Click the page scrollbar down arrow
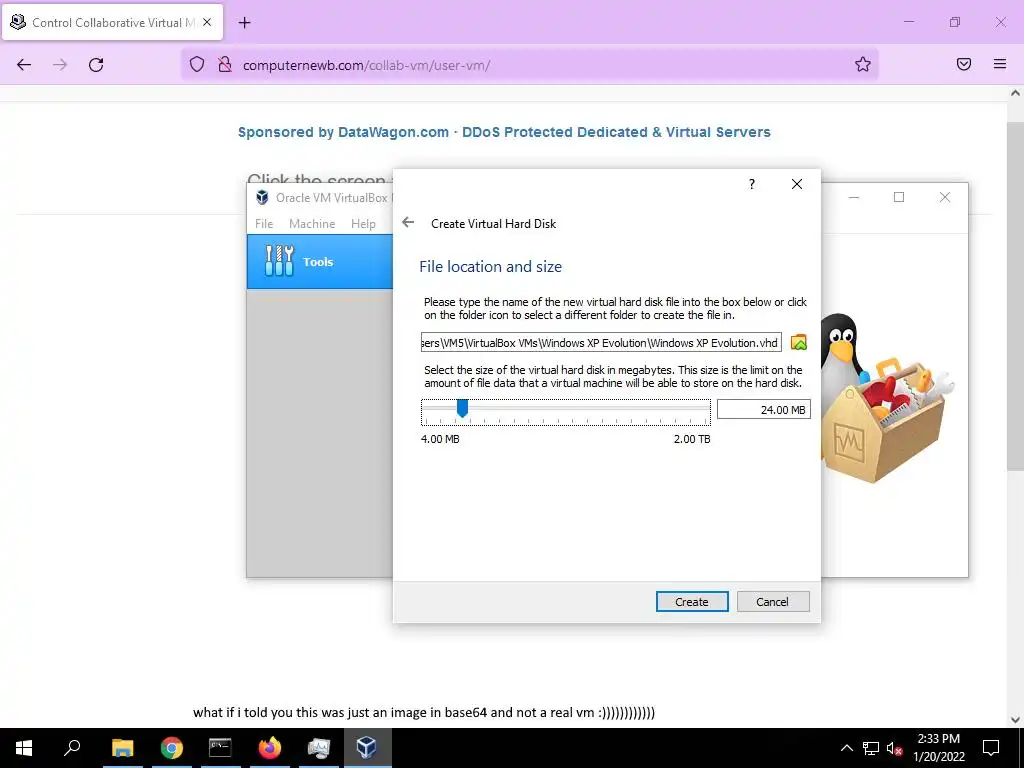 (x=1015, y=720)
